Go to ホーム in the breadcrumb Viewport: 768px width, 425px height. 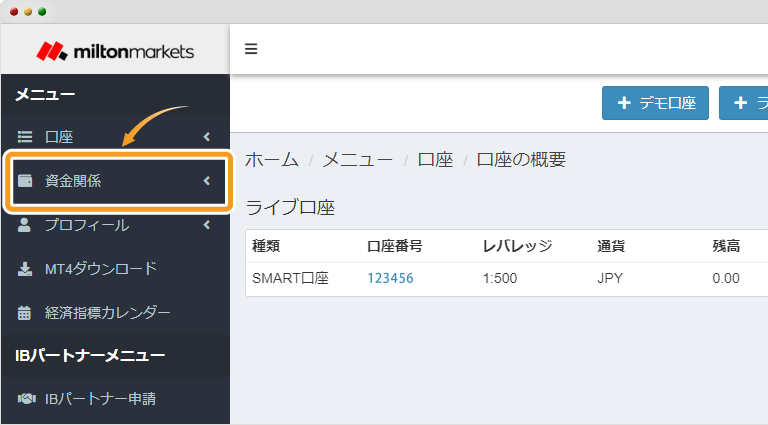271,160
